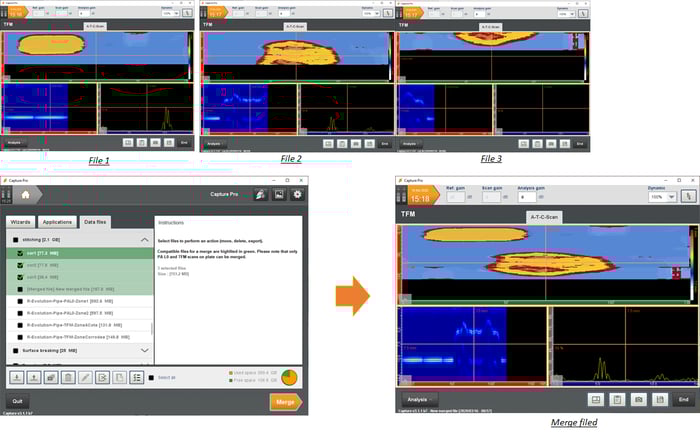Click the import (download arrow) toolbar icon
The width and height of the screenshot is (700, 434).
coord(17,378)
